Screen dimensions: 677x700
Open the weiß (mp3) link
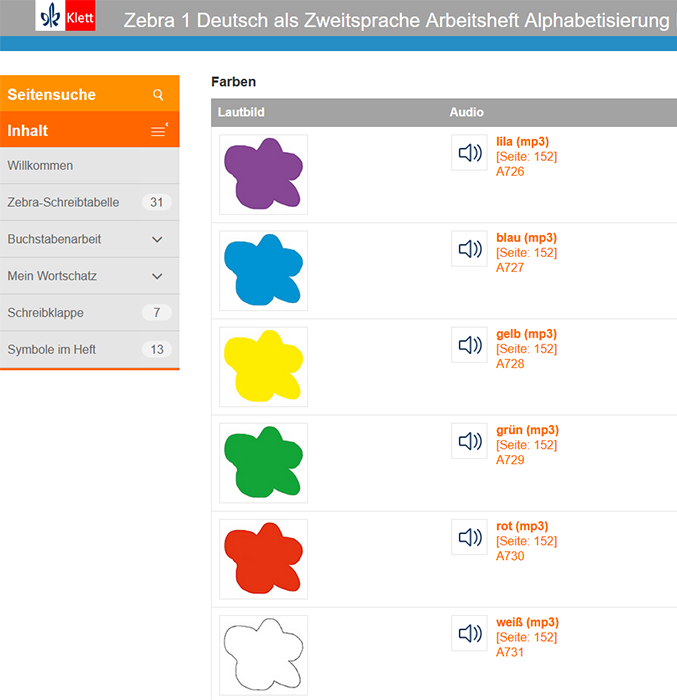coord(527,622)
